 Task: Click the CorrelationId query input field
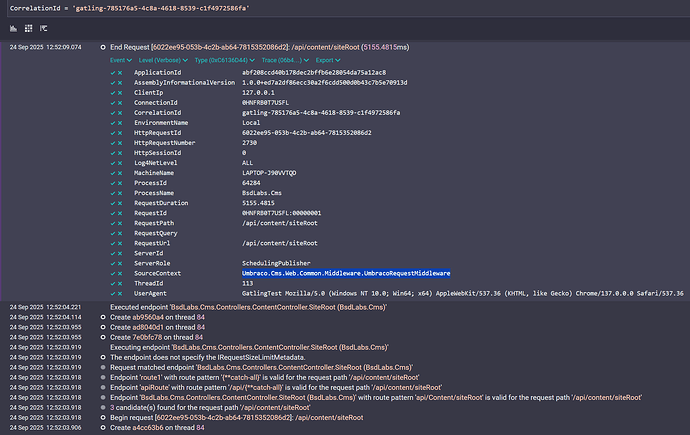345,11
